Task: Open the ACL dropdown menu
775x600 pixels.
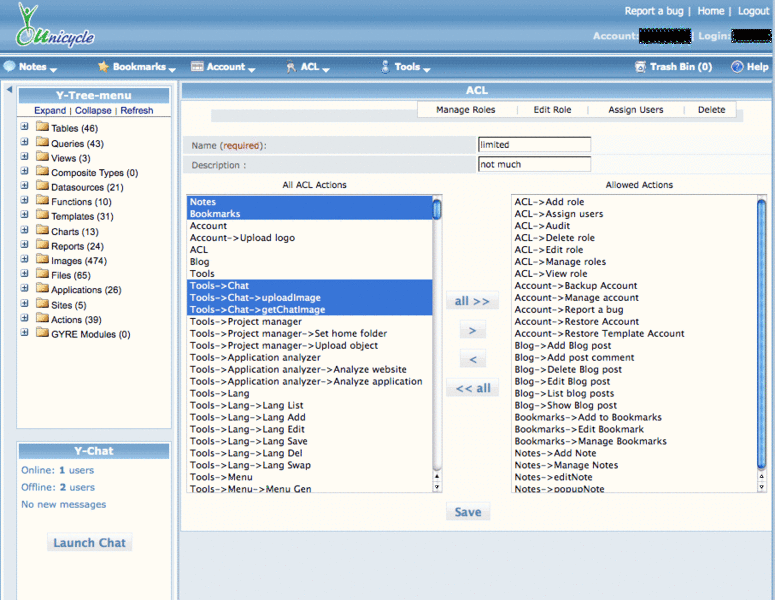Action: pos(310,67)
